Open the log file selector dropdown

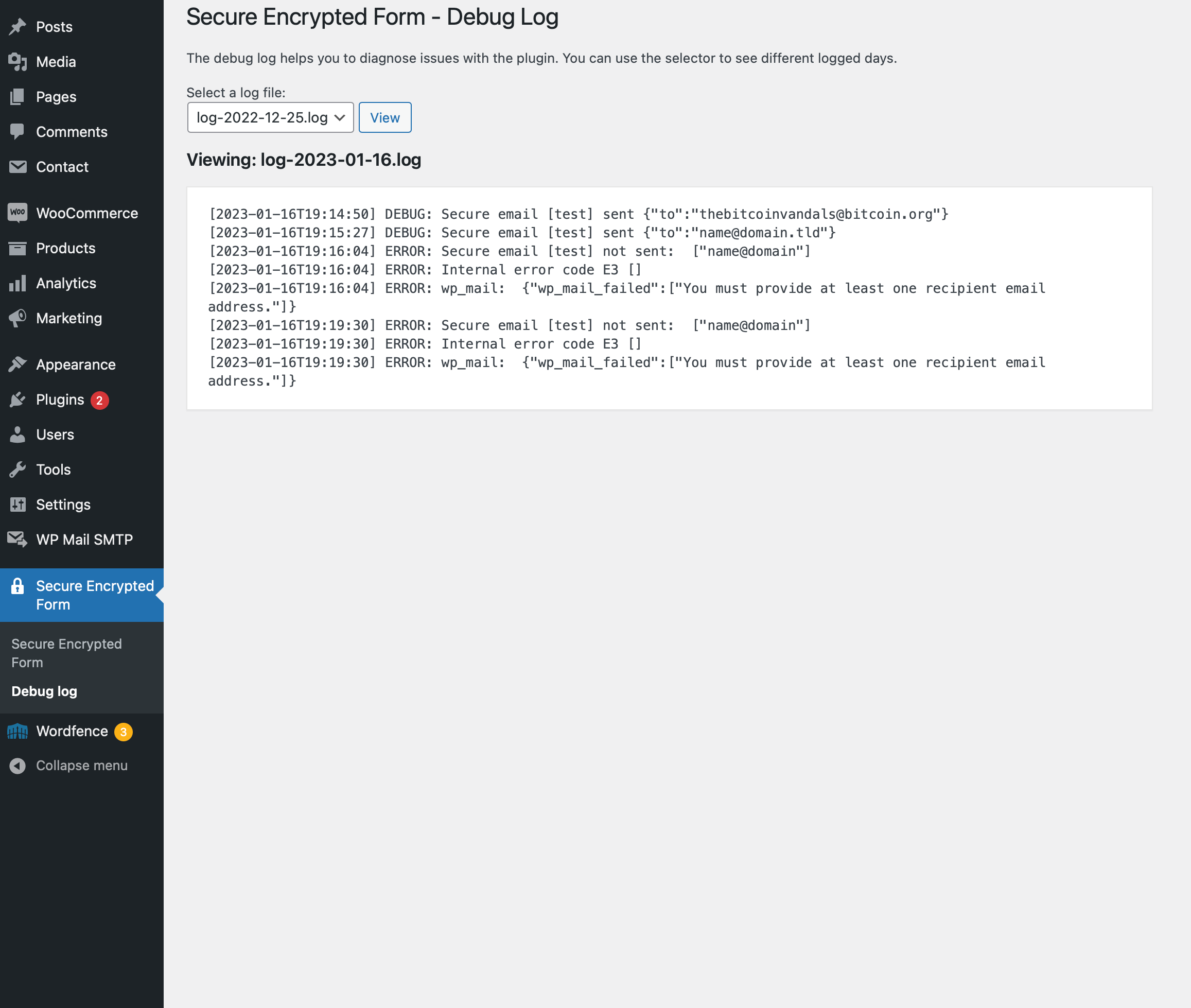coord(270,118)
